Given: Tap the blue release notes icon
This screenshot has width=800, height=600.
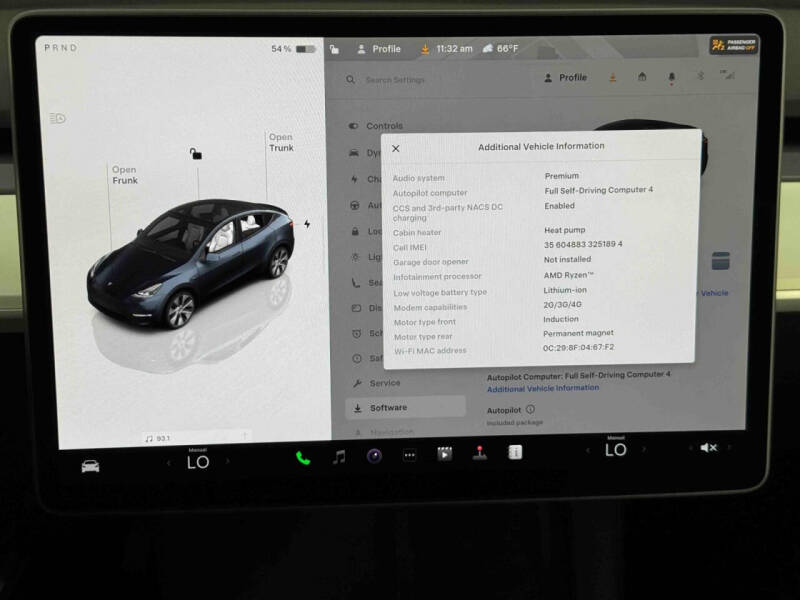Looking at the screenshot, I should click(720, 261).
